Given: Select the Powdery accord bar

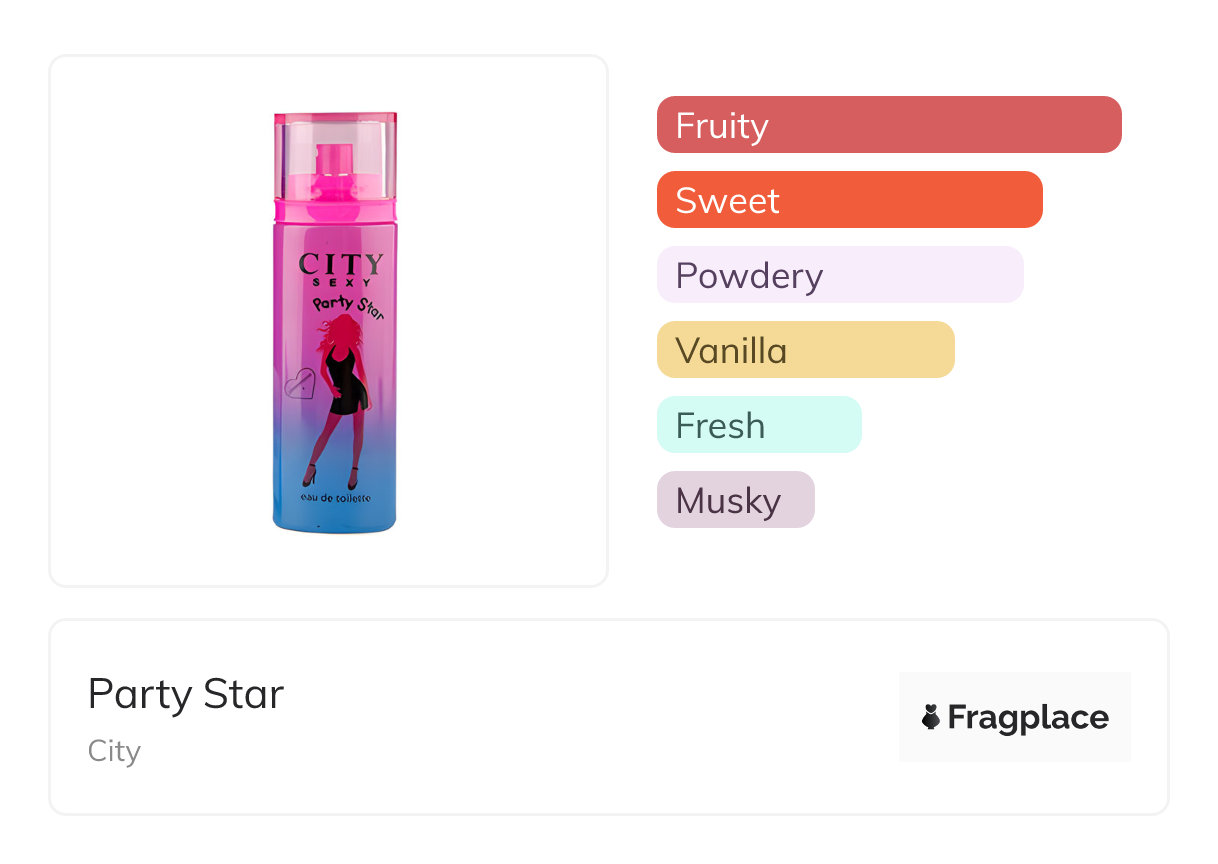Looking at the screenshot, I should 839,275.
